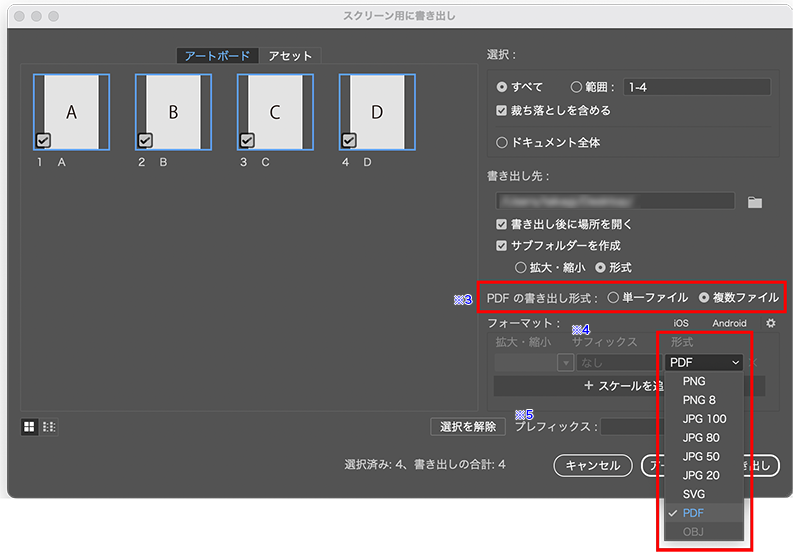The height and width of the screenshot is (558, 800).
Task: Select 単一ファイル PDF export option
Action: tap(613, 297)
